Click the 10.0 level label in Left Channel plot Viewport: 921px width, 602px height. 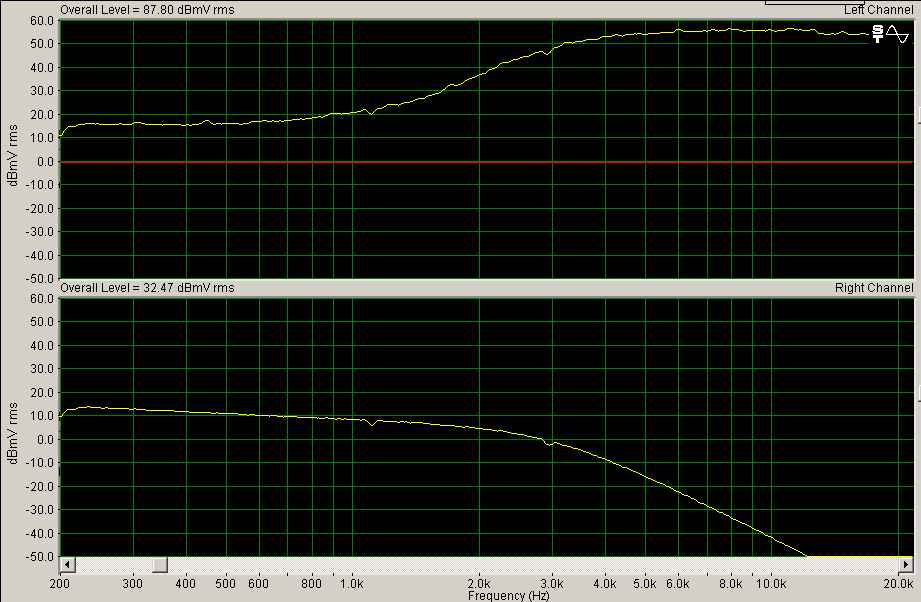coord(44,138)
